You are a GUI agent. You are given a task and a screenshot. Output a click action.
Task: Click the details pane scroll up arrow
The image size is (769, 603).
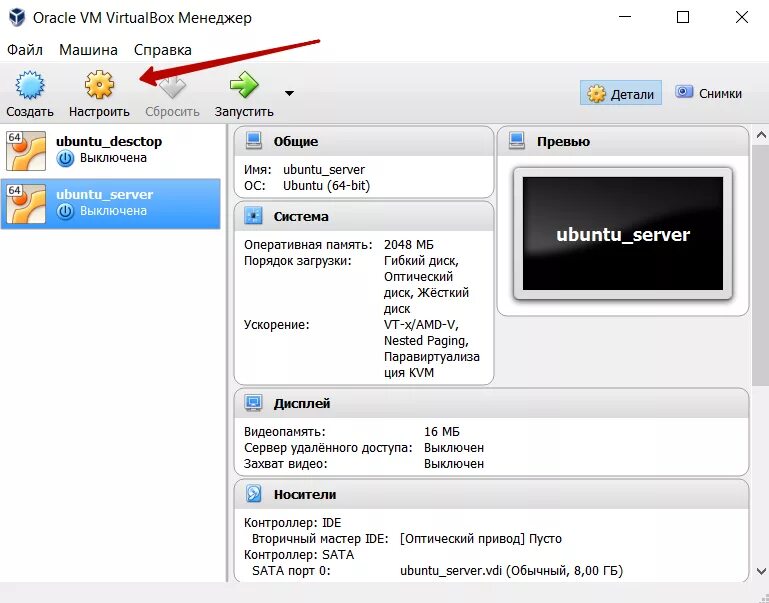(x=761, y=134)
